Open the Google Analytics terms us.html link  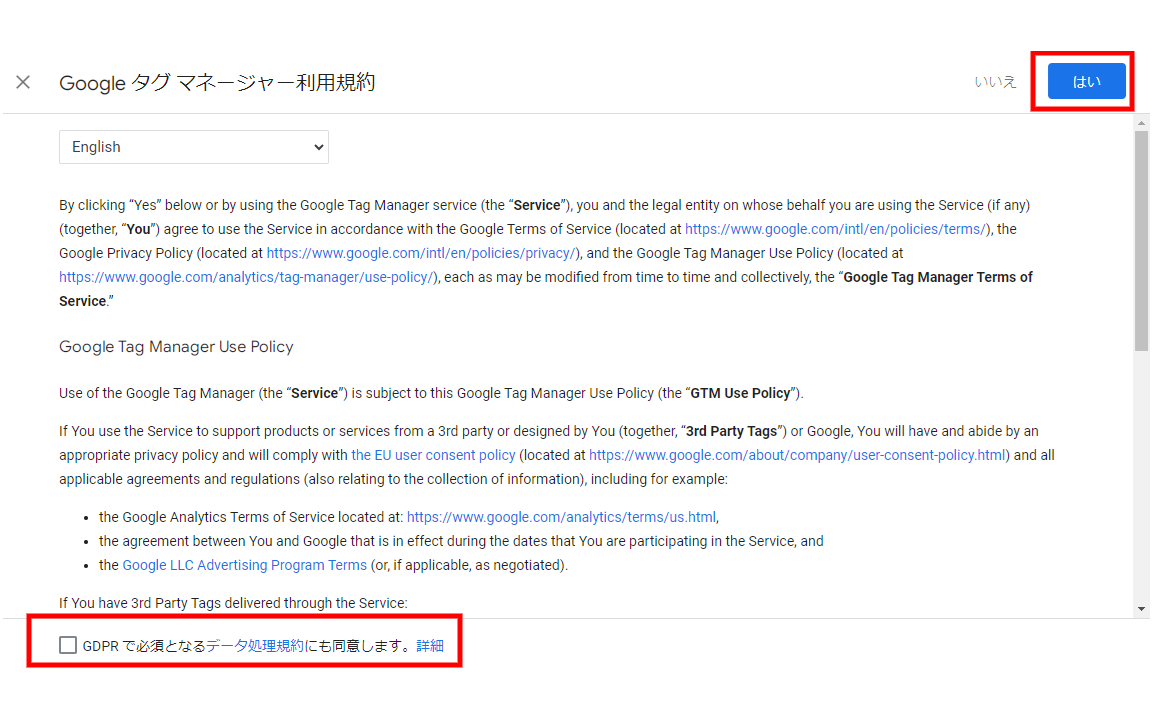[x=561, y=517]
